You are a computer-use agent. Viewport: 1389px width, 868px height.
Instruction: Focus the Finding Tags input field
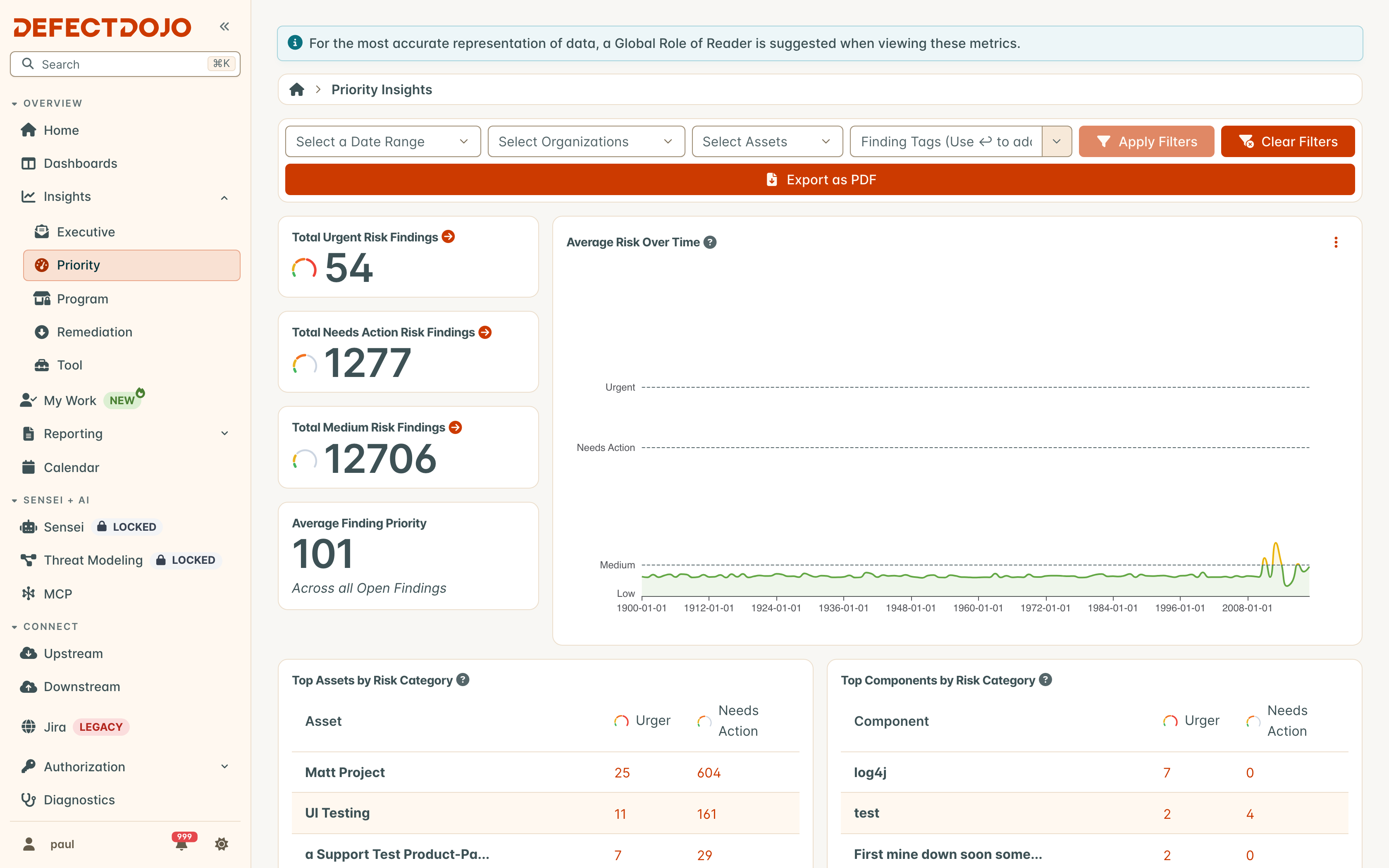point(946,142)
